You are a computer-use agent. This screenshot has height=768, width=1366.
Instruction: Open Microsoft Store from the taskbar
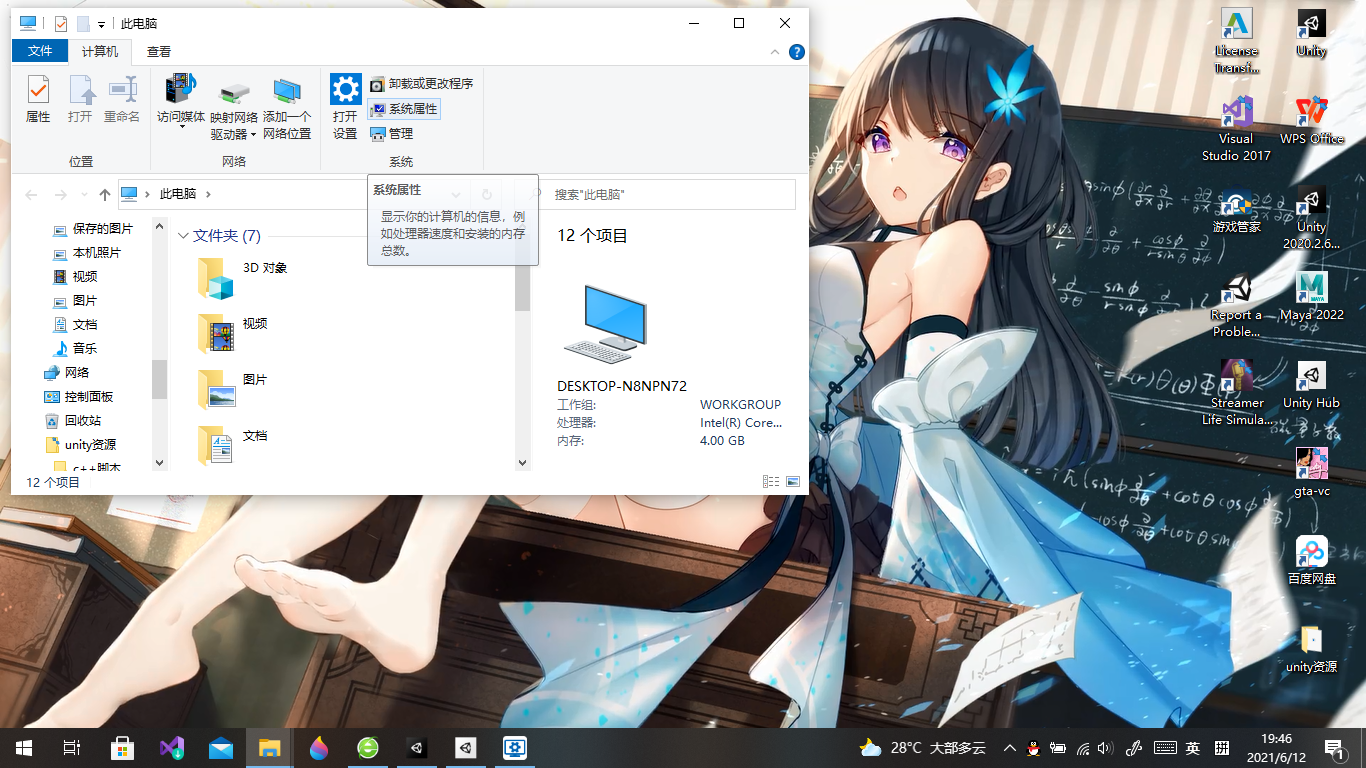122,748
